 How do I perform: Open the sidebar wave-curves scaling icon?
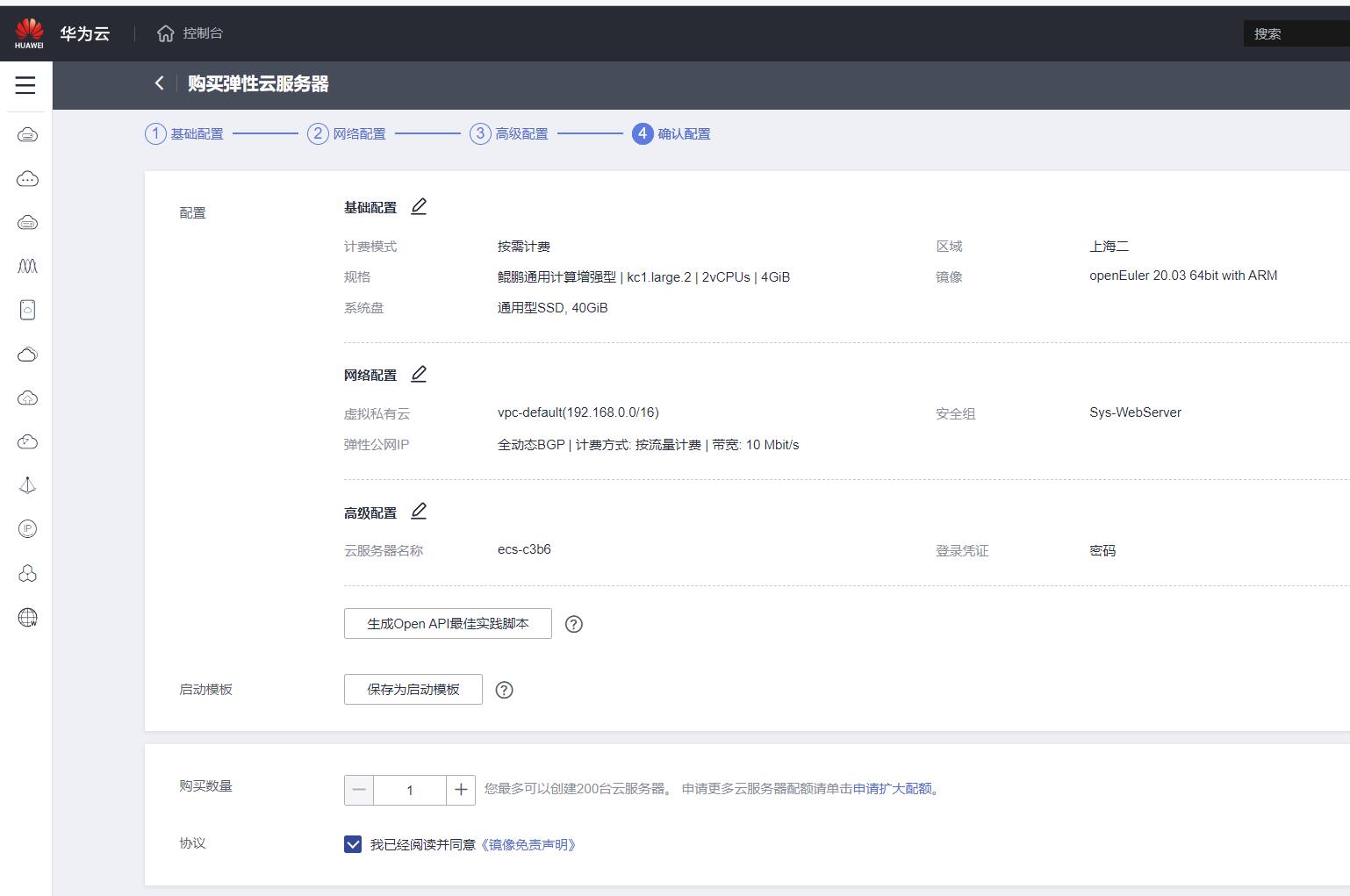[x=27, y=266]
